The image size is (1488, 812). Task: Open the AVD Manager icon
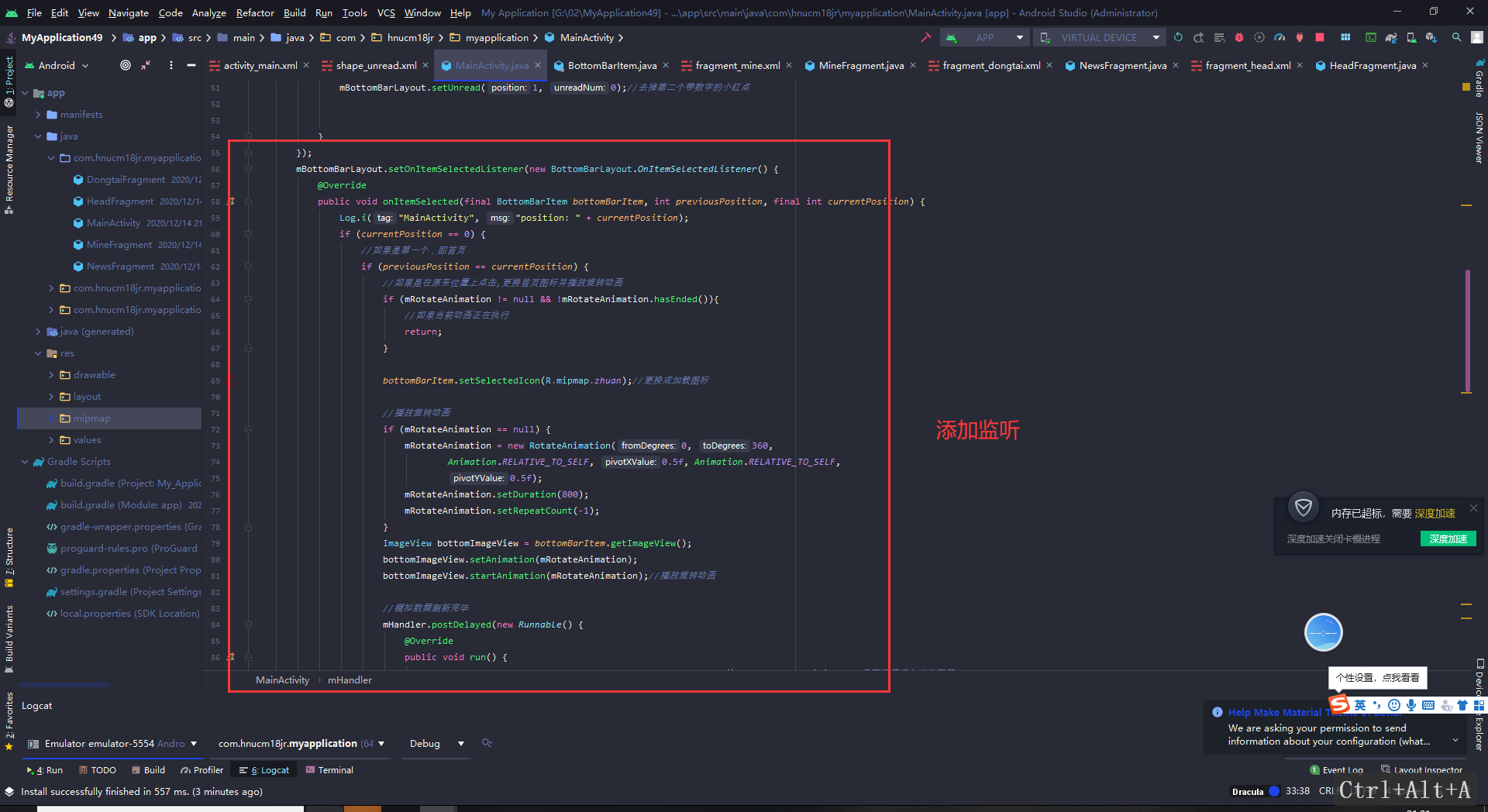pos(1411,37)
